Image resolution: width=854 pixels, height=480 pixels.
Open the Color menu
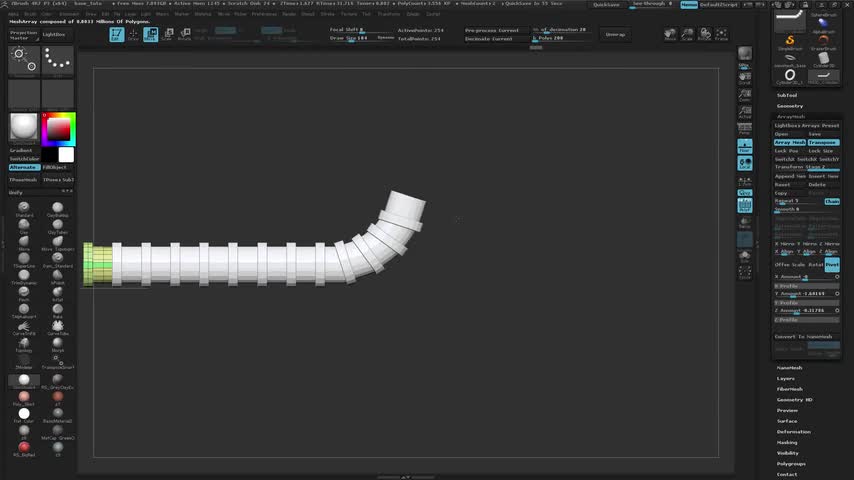[47, 14]
